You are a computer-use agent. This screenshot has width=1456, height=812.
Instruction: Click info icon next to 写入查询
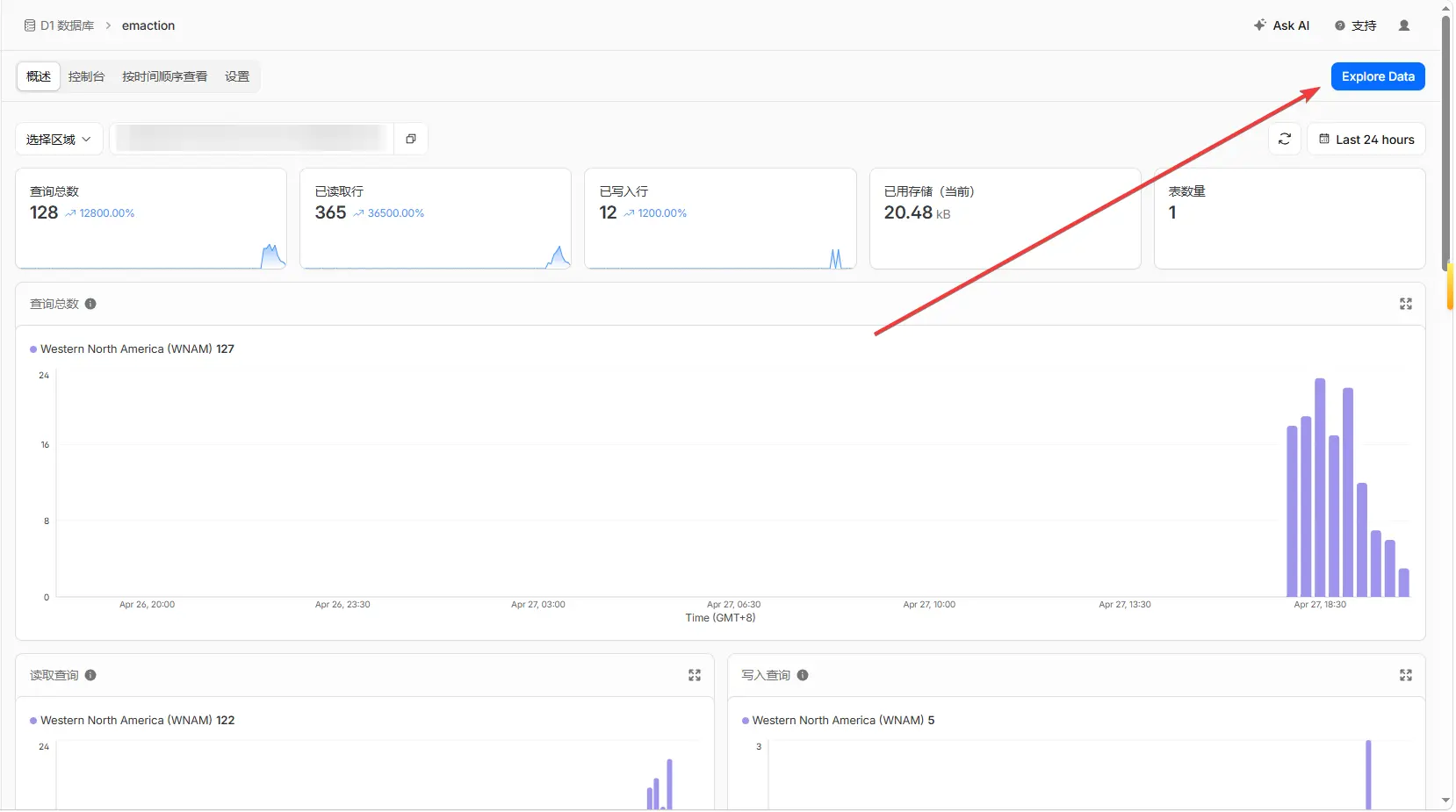click(x=803, y=675)
